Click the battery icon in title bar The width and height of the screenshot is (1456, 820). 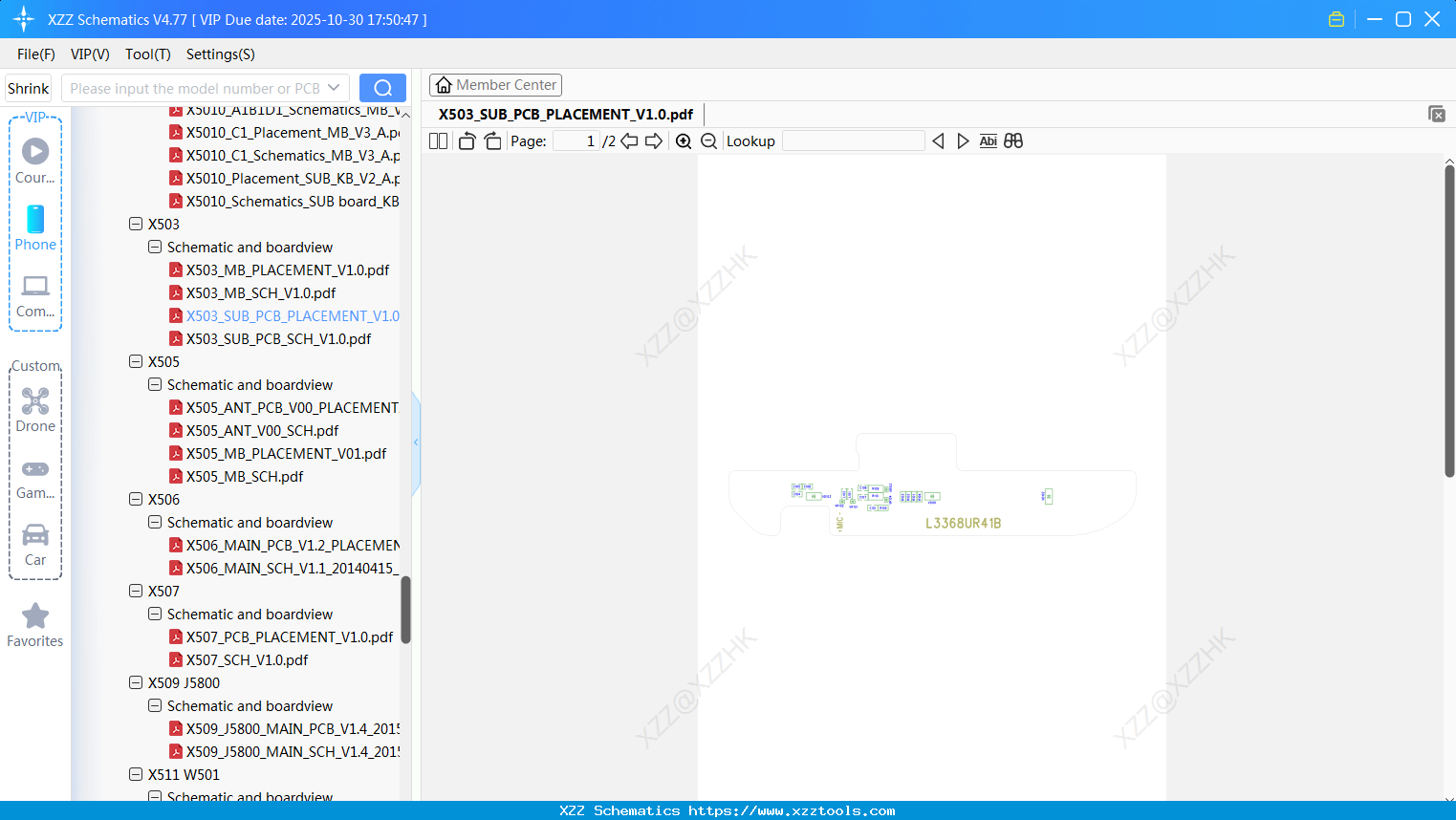(x=1336, y=18)
